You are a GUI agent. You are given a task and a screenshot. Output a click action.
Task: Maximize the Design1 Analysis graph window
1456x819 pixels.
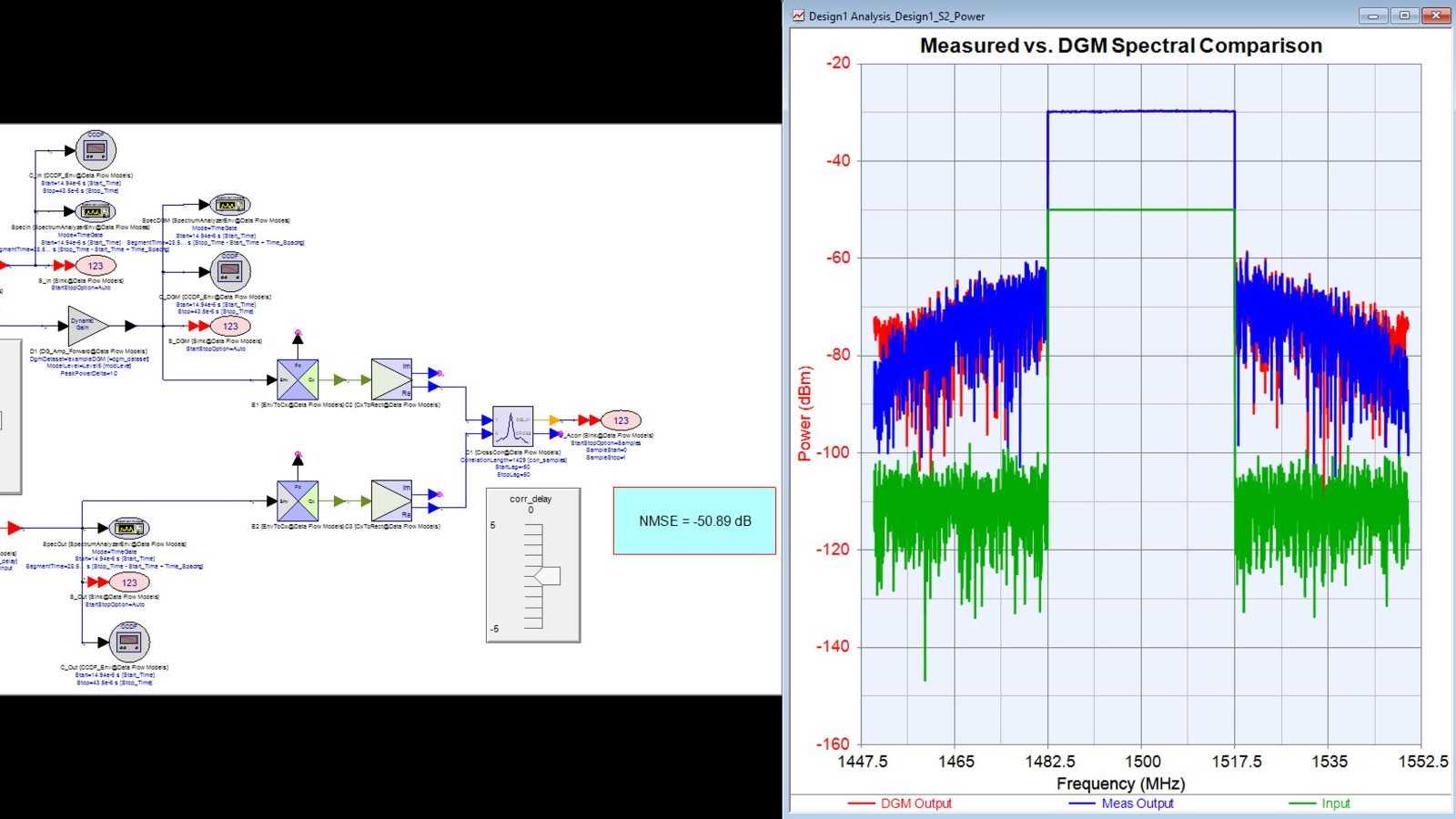[1405, 15]
